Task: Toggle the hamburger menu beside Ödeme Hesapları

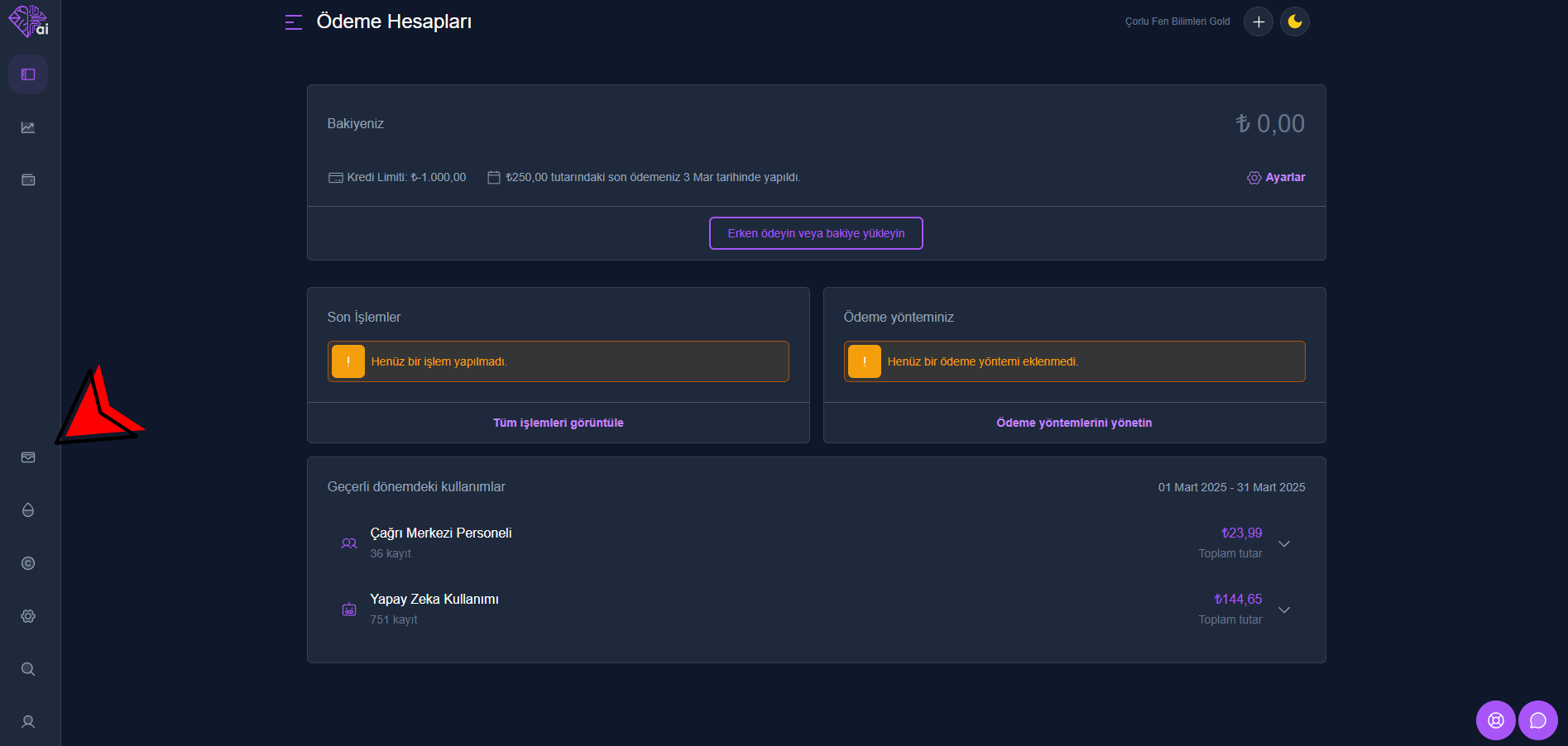Action: pyautogui.click(x=294, y=22)
